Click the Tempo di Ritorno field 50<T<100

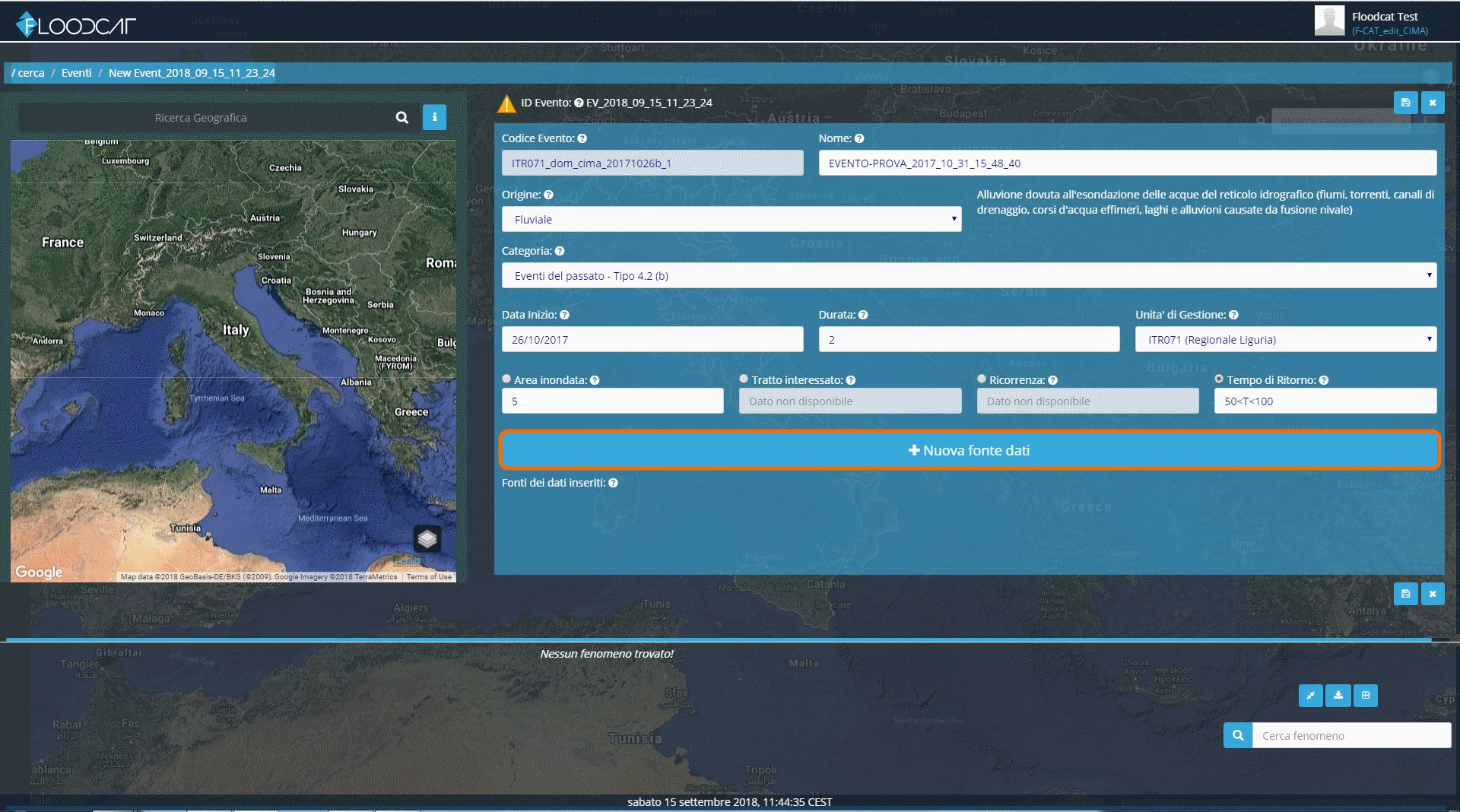pos(1325,401)
